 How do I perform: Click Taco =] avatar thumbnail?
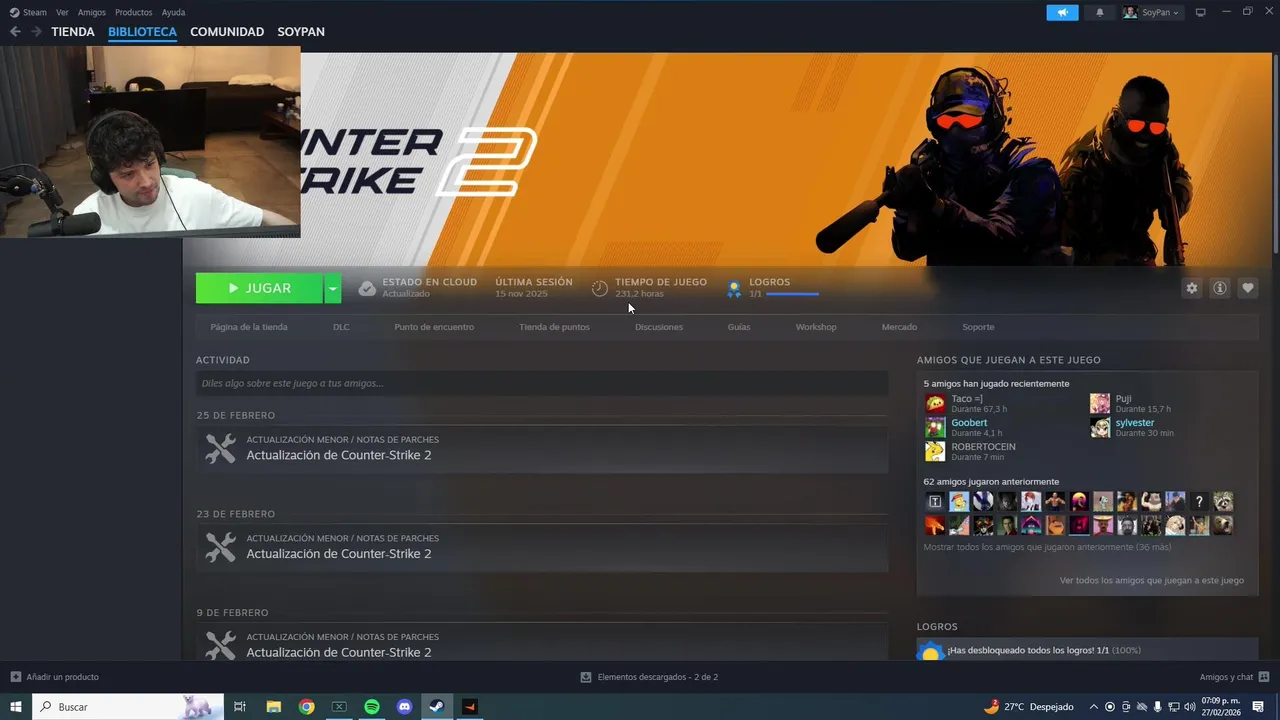(x=935, y=404)
